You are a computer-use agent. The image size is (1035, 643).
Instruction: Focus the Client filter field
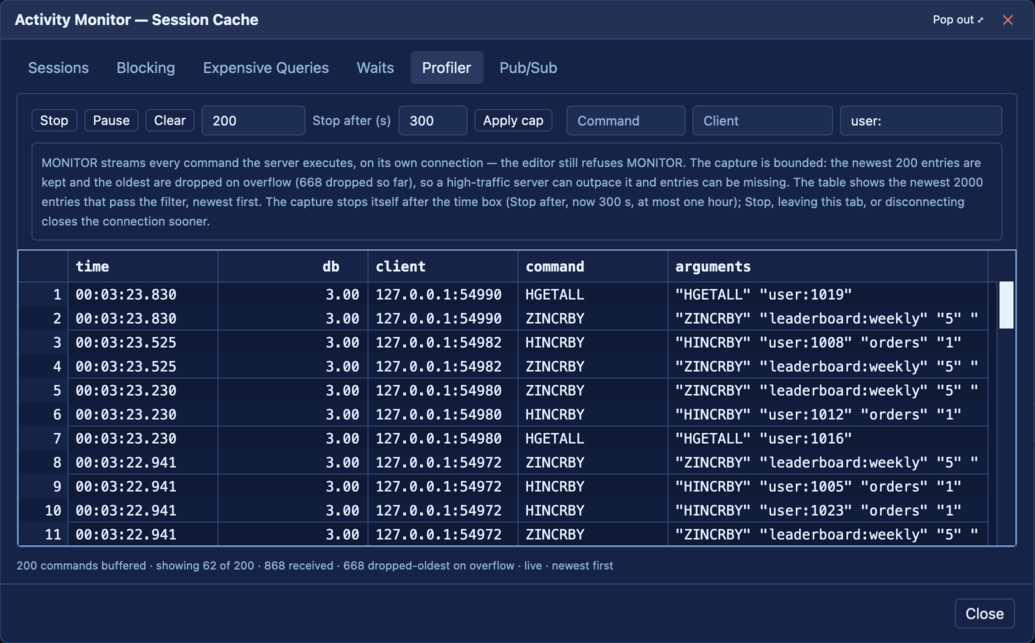click(762, 121)
